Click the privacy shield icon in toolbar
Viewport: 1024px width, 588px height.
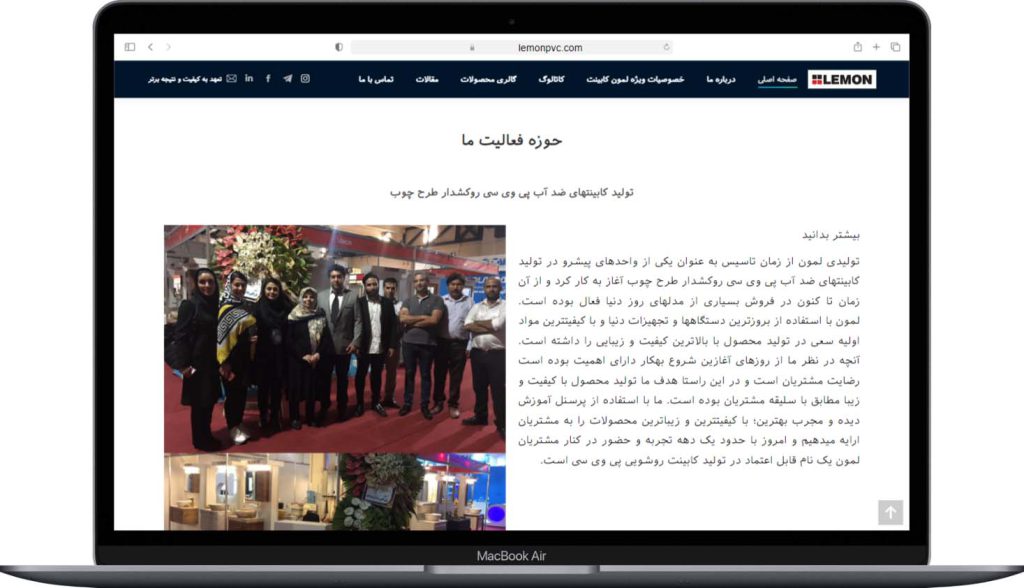pyautogui.click(x=339, y=47)
